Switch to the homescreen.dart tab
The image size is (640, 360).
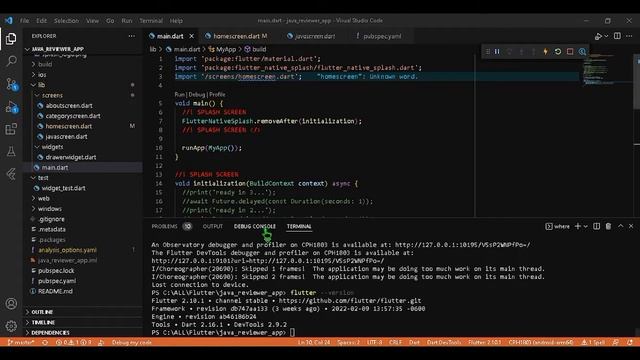coord(236,36)
